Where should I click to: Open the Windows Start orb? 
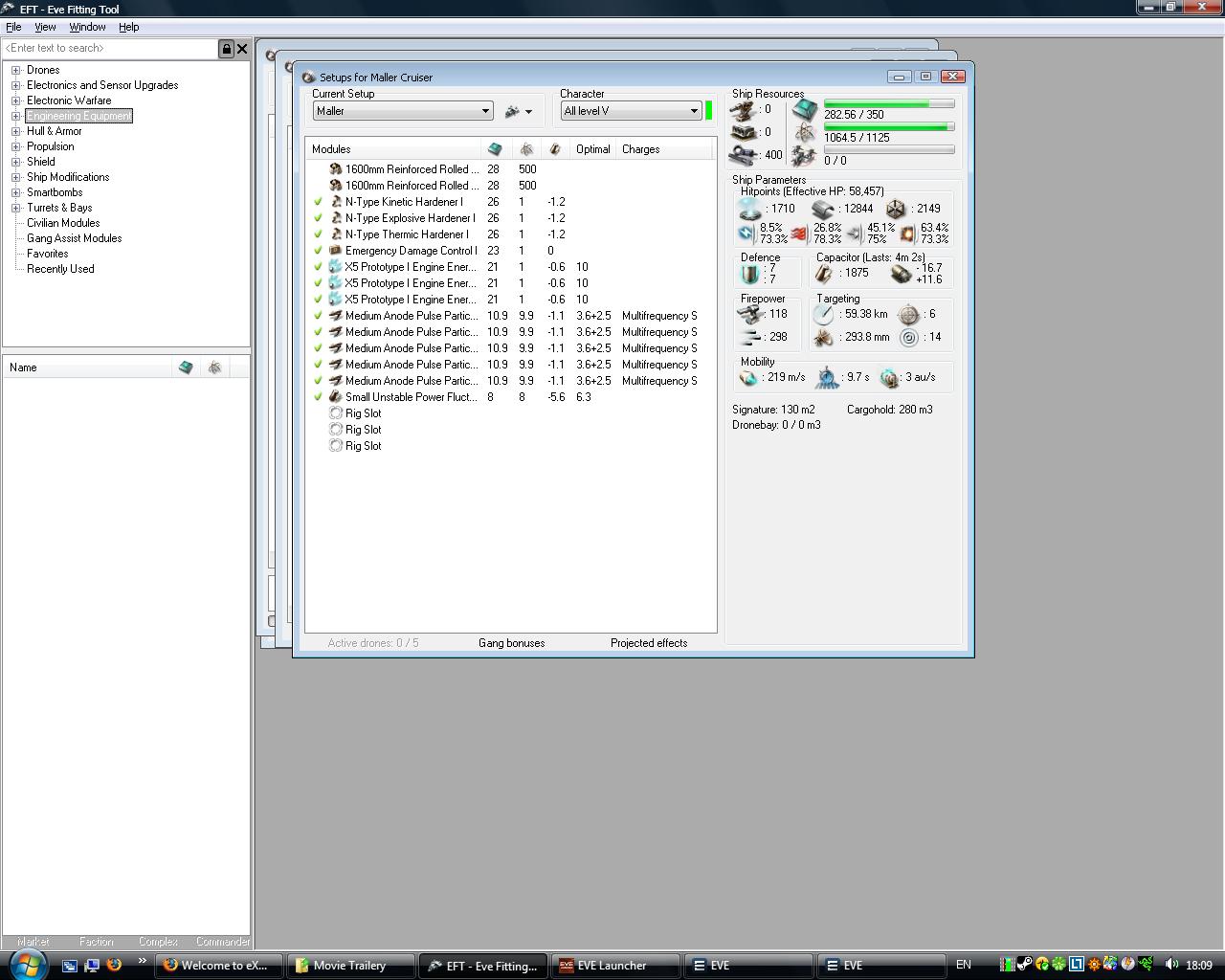pos(27,964)
